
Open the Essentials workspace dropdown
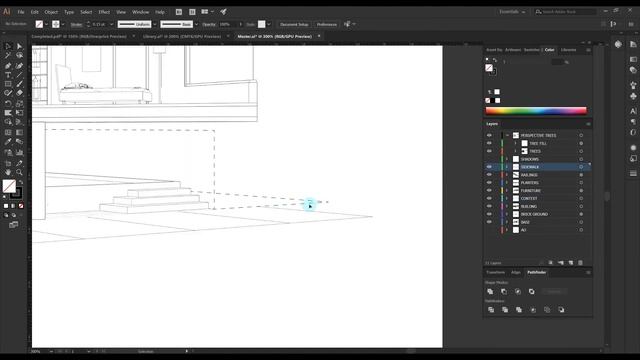[x=512, y=12]
